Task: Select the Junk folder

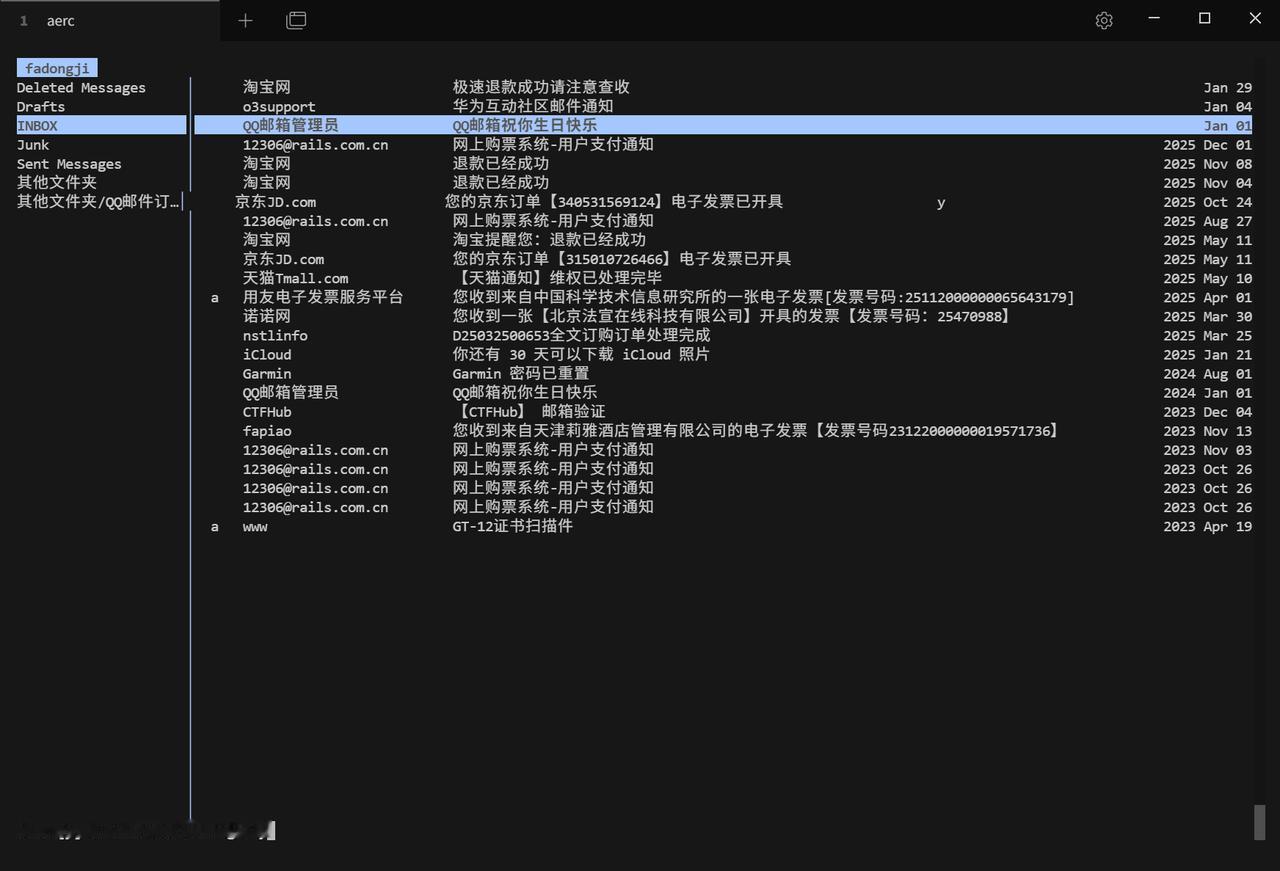Action: [32, 144]
